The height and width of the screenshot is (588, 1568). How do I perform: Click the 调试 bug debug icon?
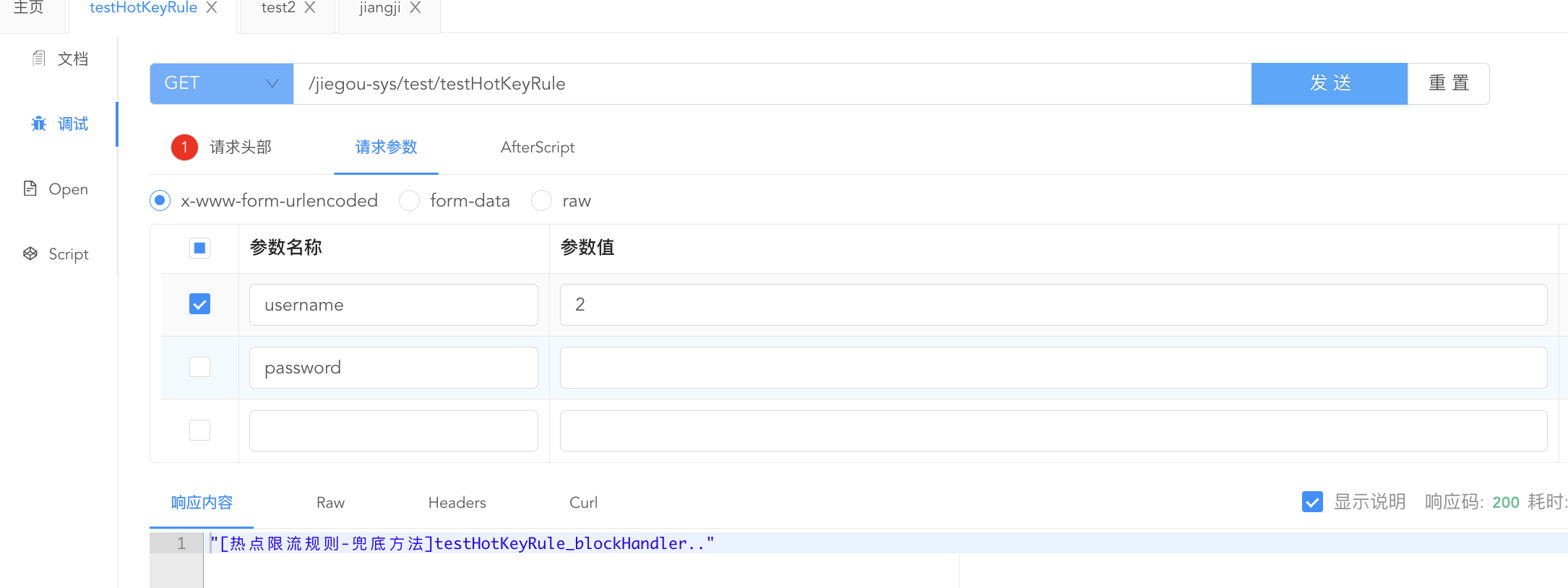[39, 124]
